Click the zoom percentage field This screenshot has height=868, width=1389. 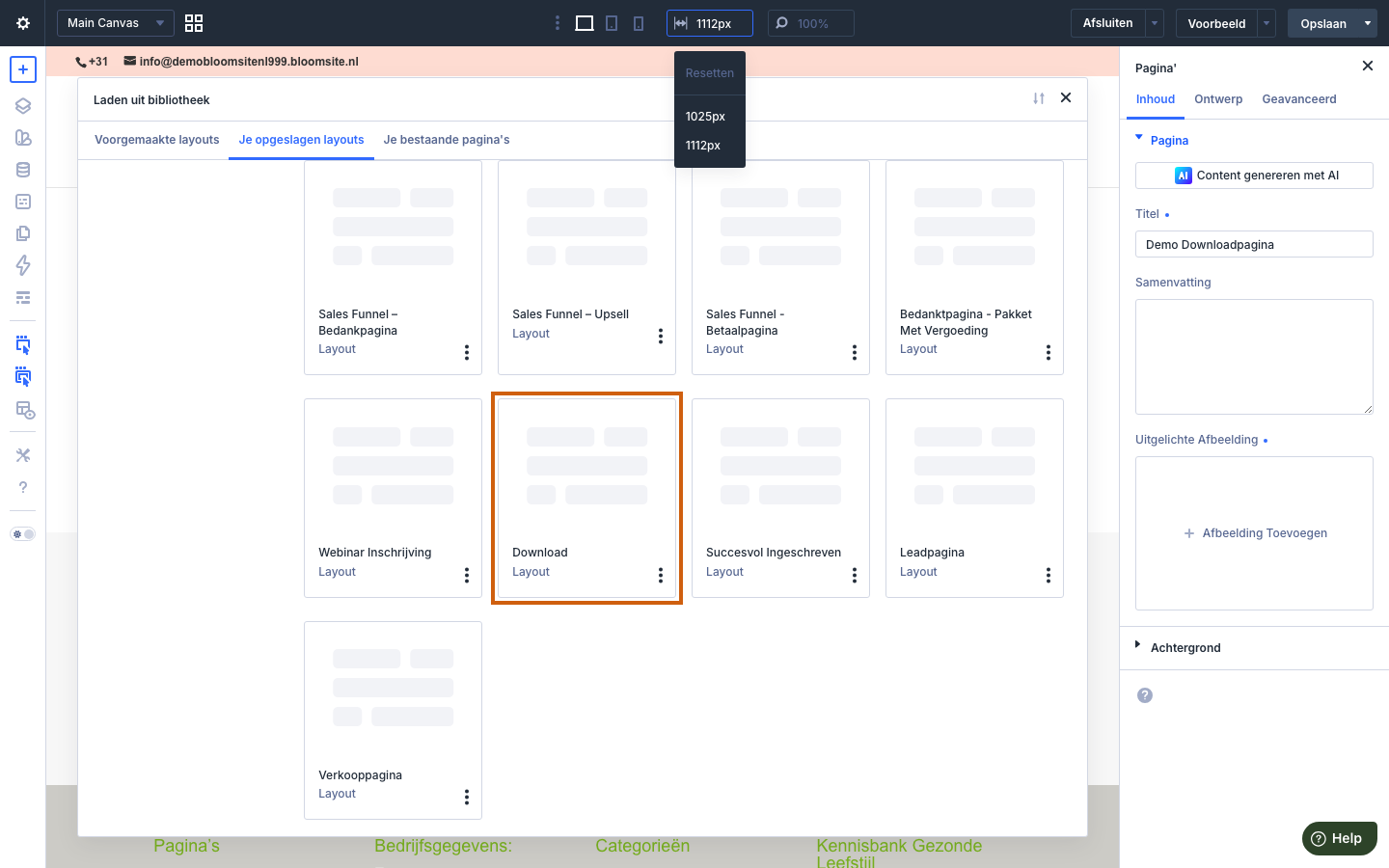811,23
